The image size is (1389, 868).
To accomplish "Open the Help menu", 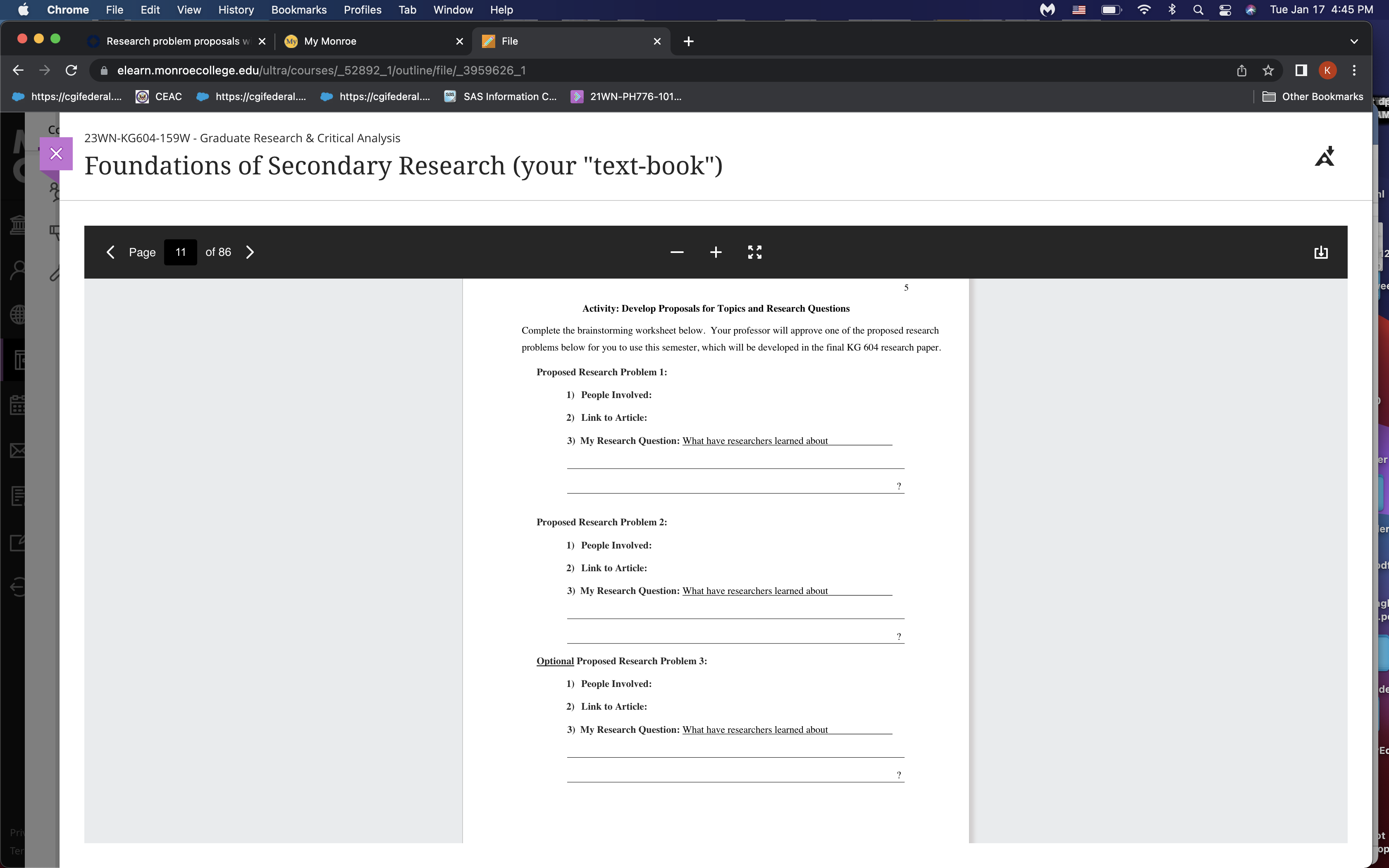I will [x=501, y=10].
